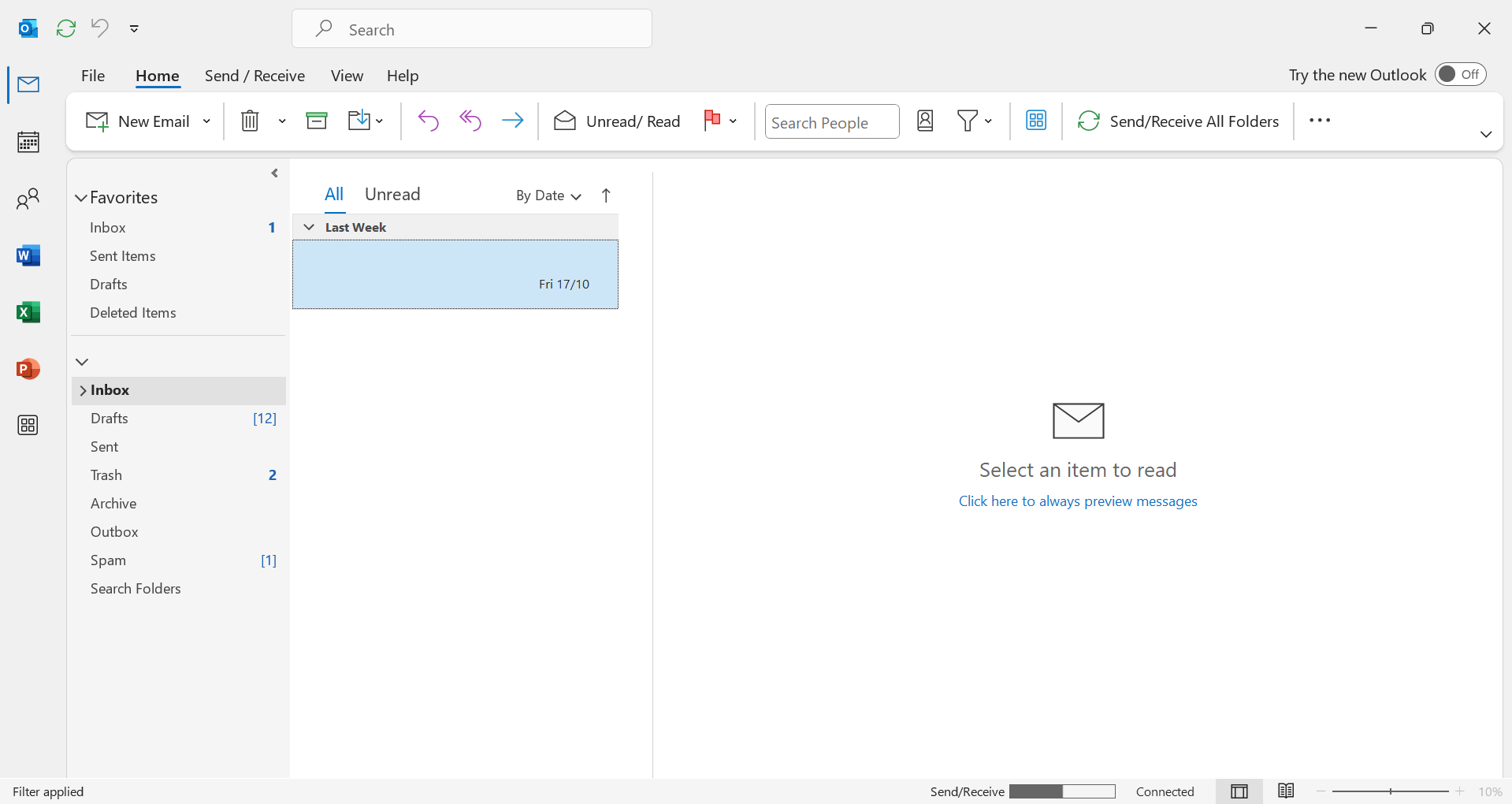Open the Calendar view in sidebar
The image size is (1512, 804).
coord(28,142)
